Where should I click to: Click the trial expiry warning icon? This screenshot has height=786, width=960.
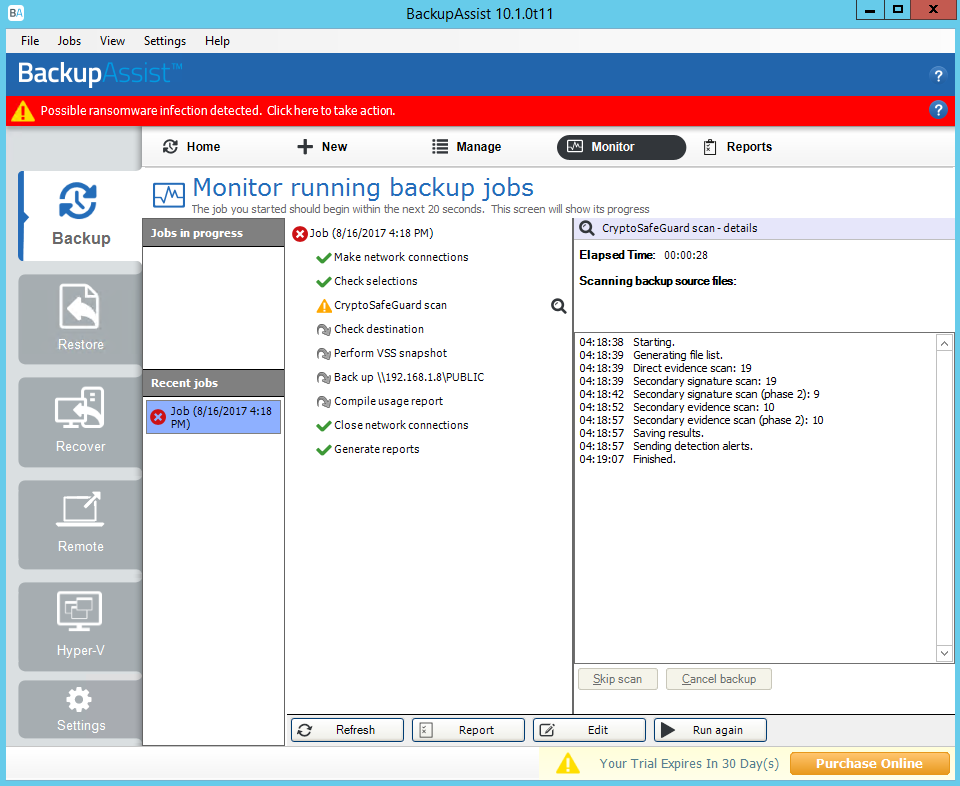pyautogui.click(x=568, y=763)
